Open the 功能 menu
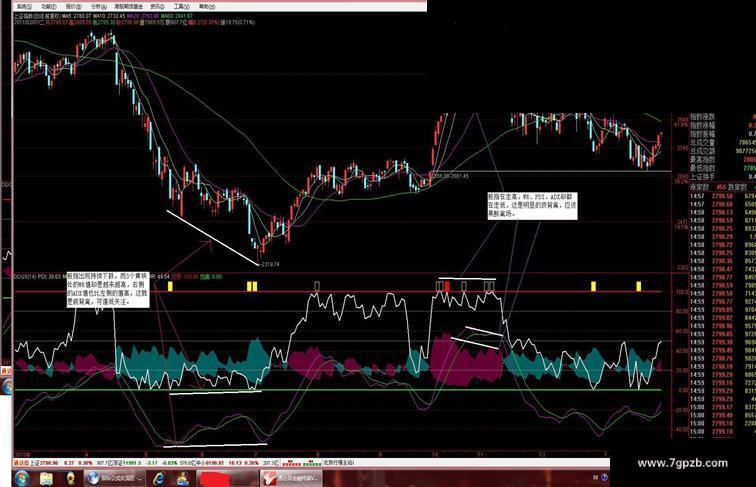This screenshot has width=756, height=487. [x=48, y=7]
